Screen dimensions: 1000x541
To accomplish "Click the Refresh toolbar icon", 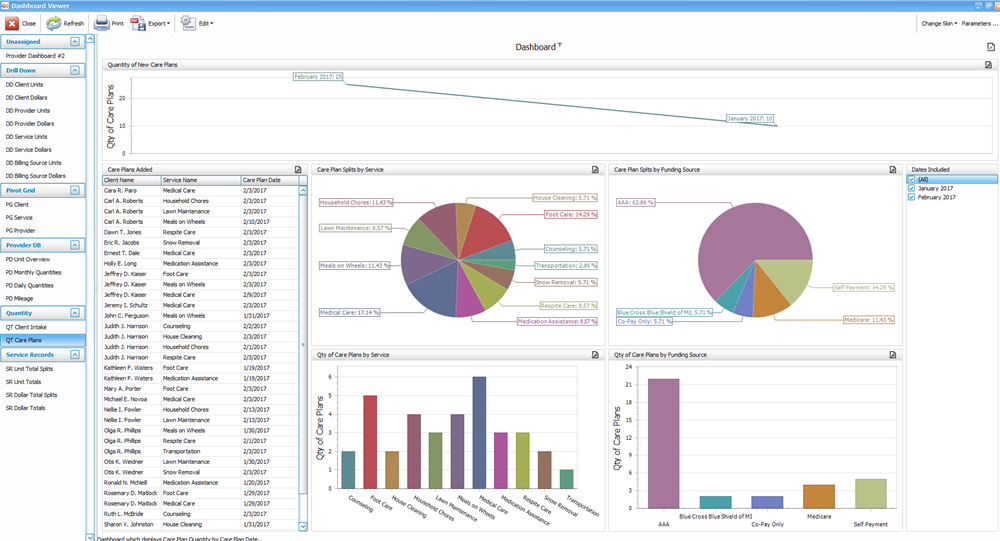I will 53,22.
